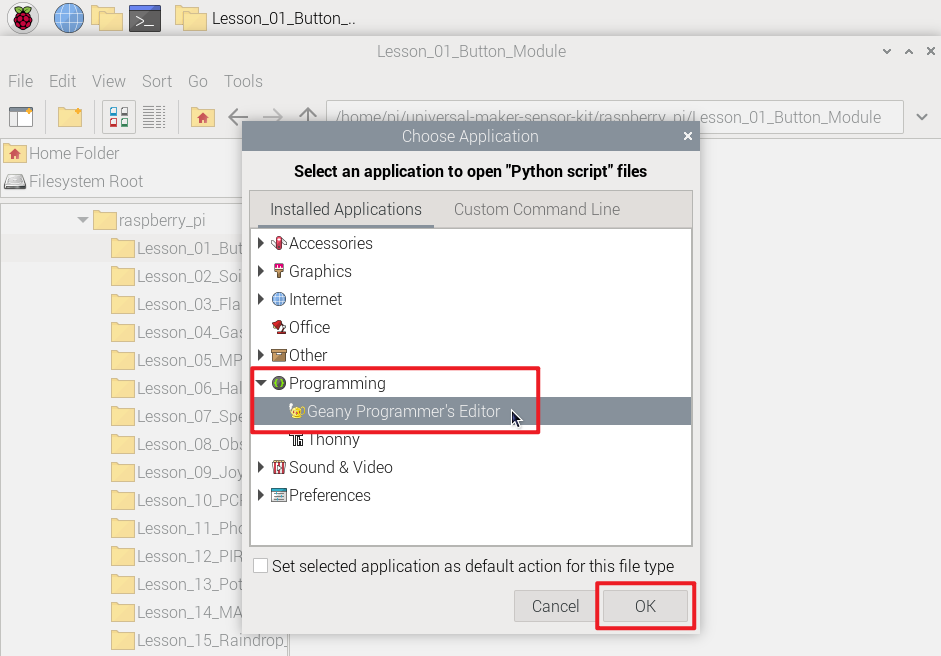The height and width of the screenshot is (656, 941).
Task: Select the Lesson_07_Spe folder in tree
Action: point(176,416)
